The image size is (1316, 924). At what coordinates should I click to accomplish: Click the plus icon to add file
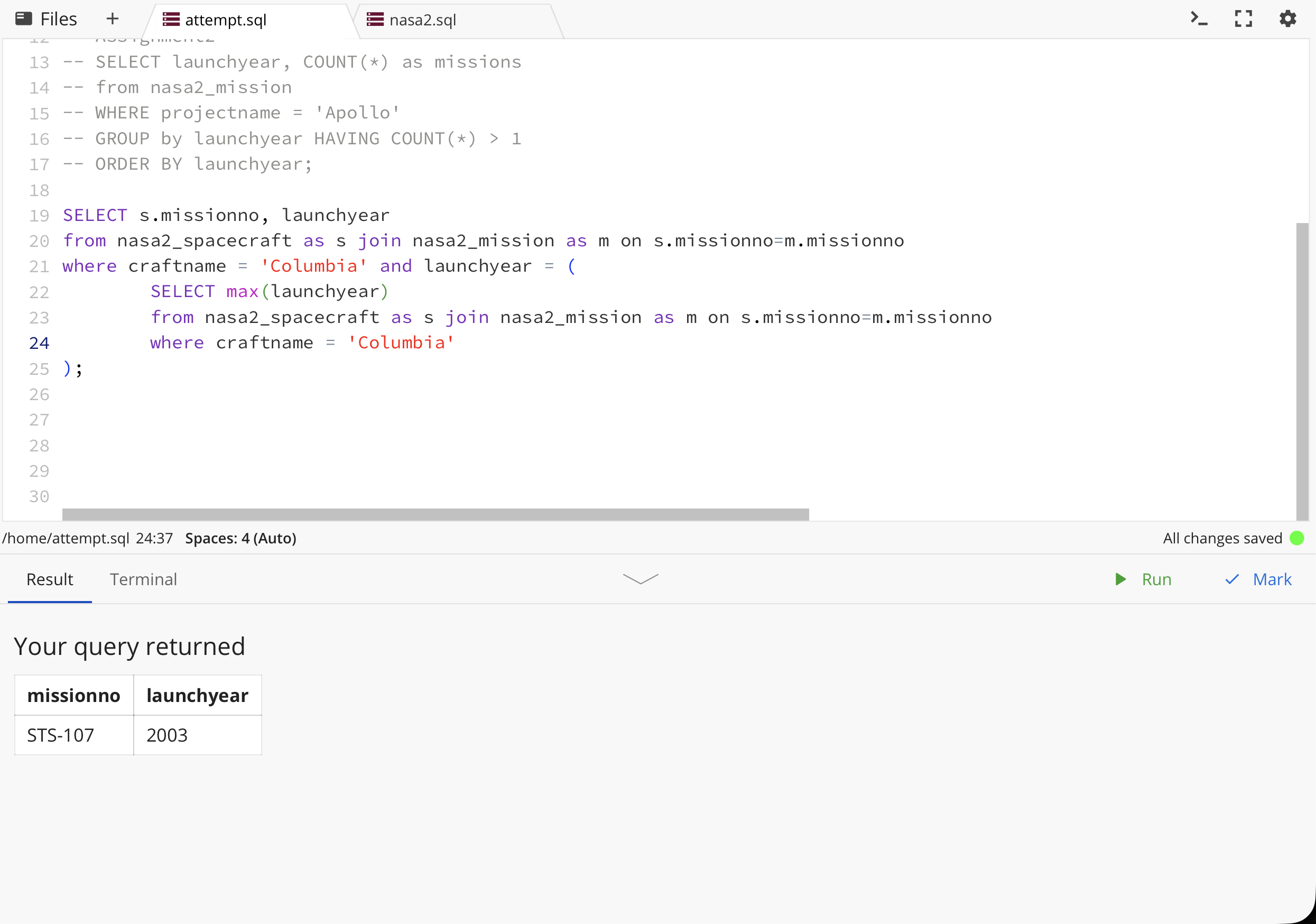pyautogui.click(x=113, y=19)
